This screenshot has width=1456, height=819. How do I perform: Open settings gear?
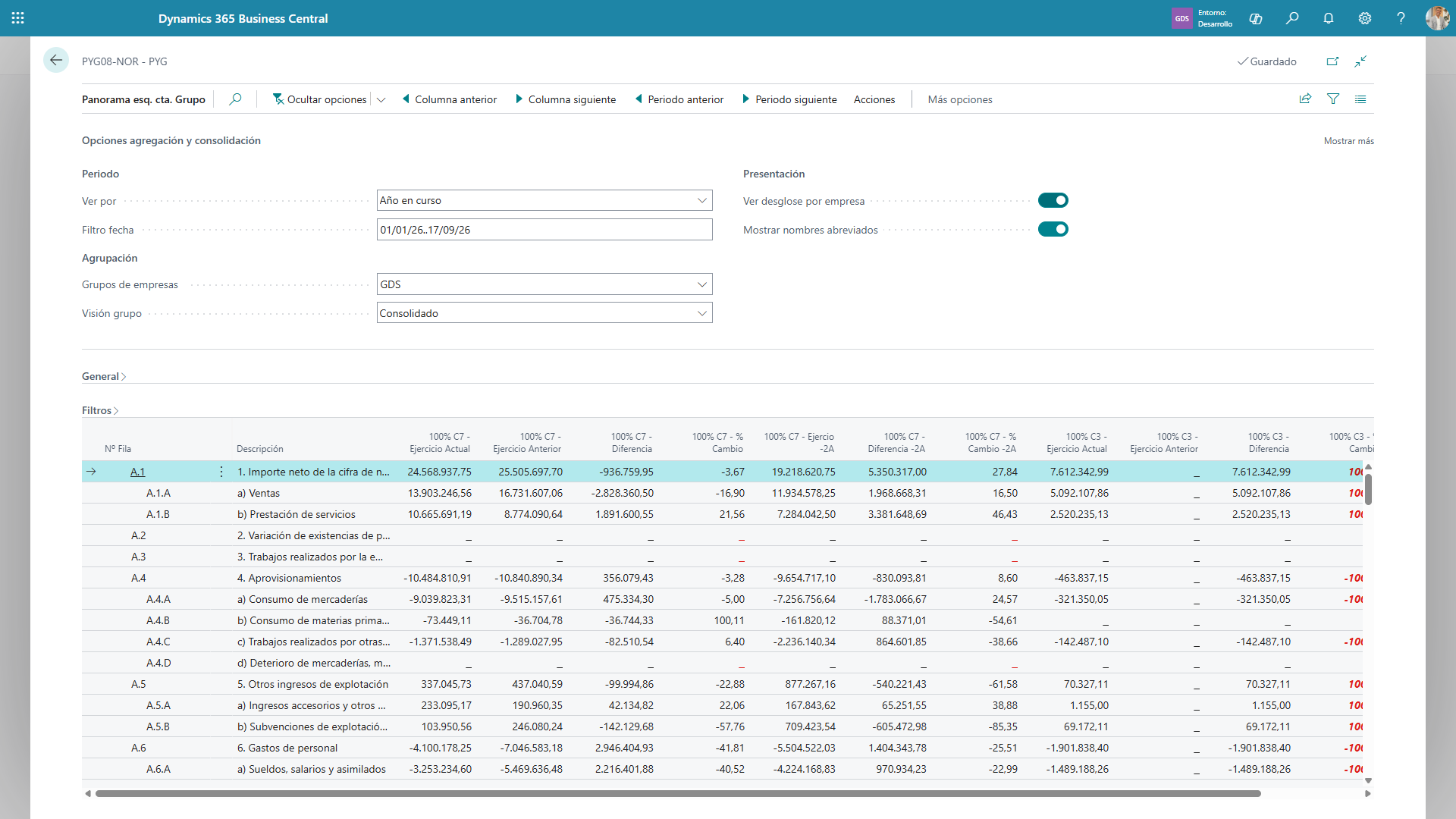pos(1365,18)
